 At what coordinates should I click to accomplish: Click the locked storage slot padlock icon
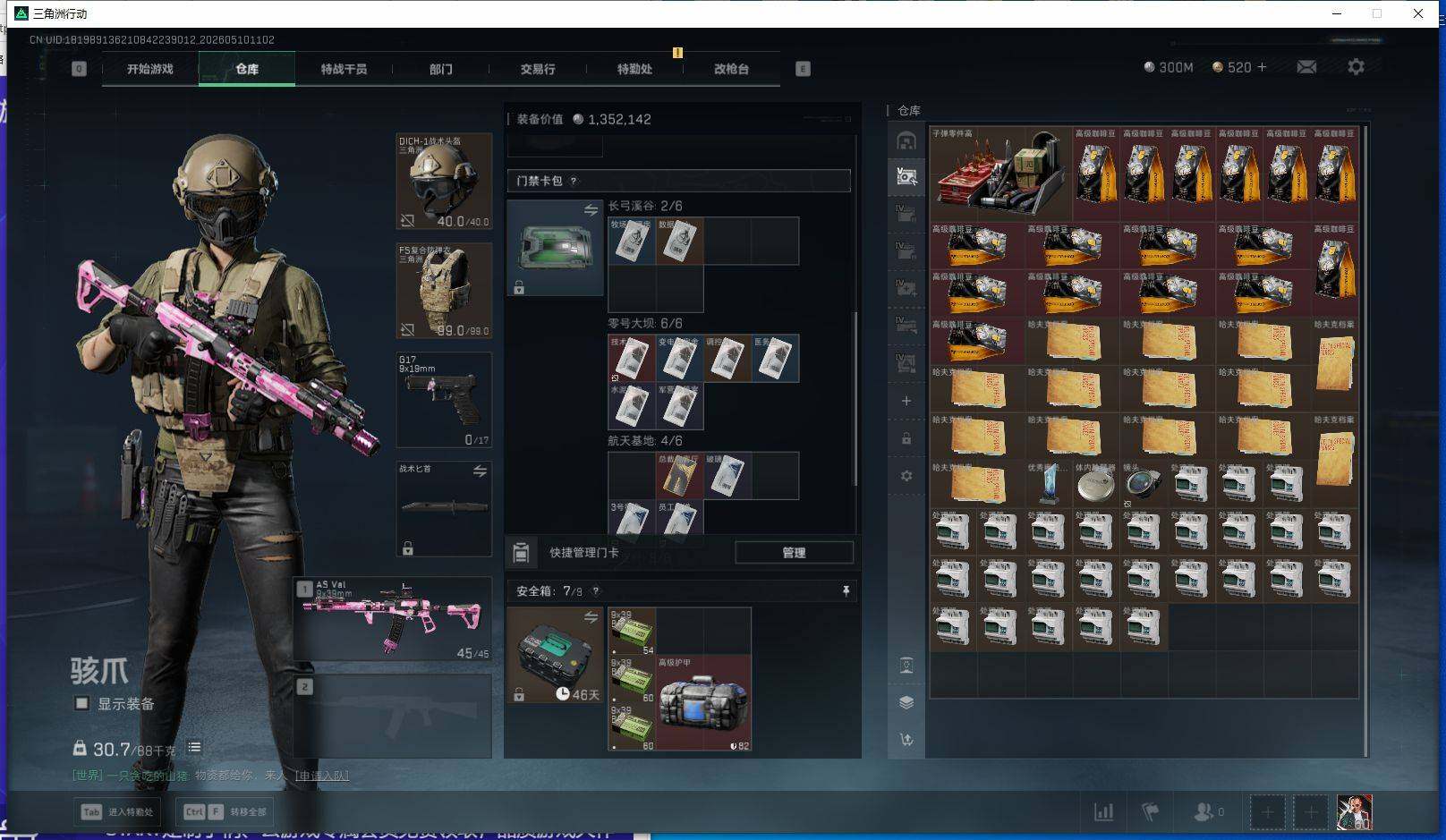coord(906,438)
